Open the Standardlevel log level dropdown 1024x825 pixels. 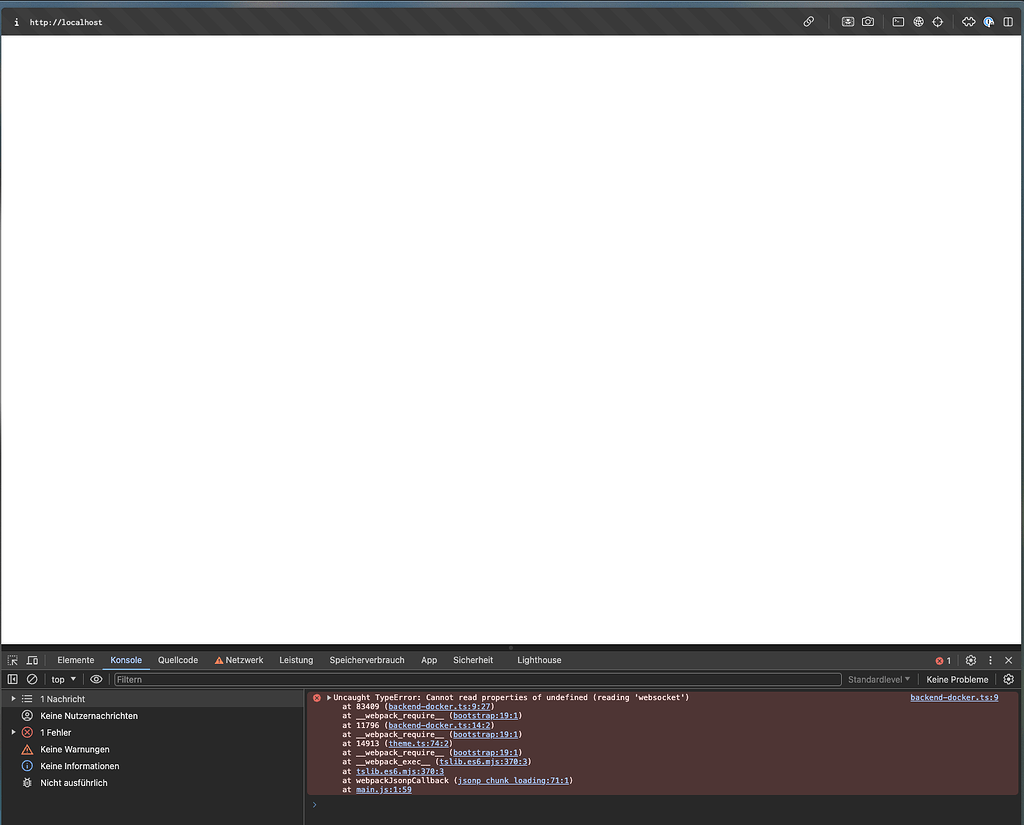point(878,679)
